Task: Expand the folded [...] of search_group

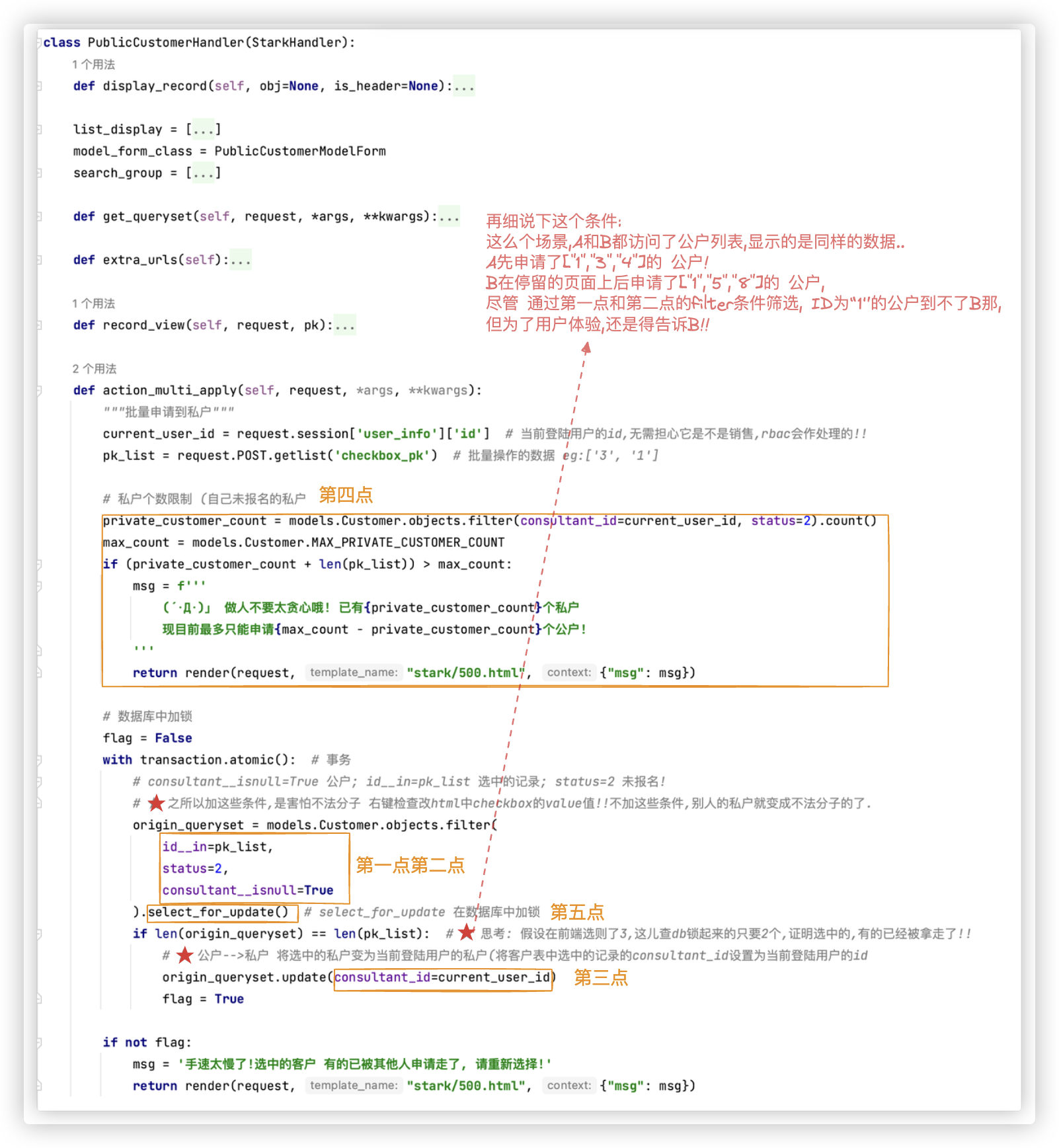Action: click(x=203, y=172)
